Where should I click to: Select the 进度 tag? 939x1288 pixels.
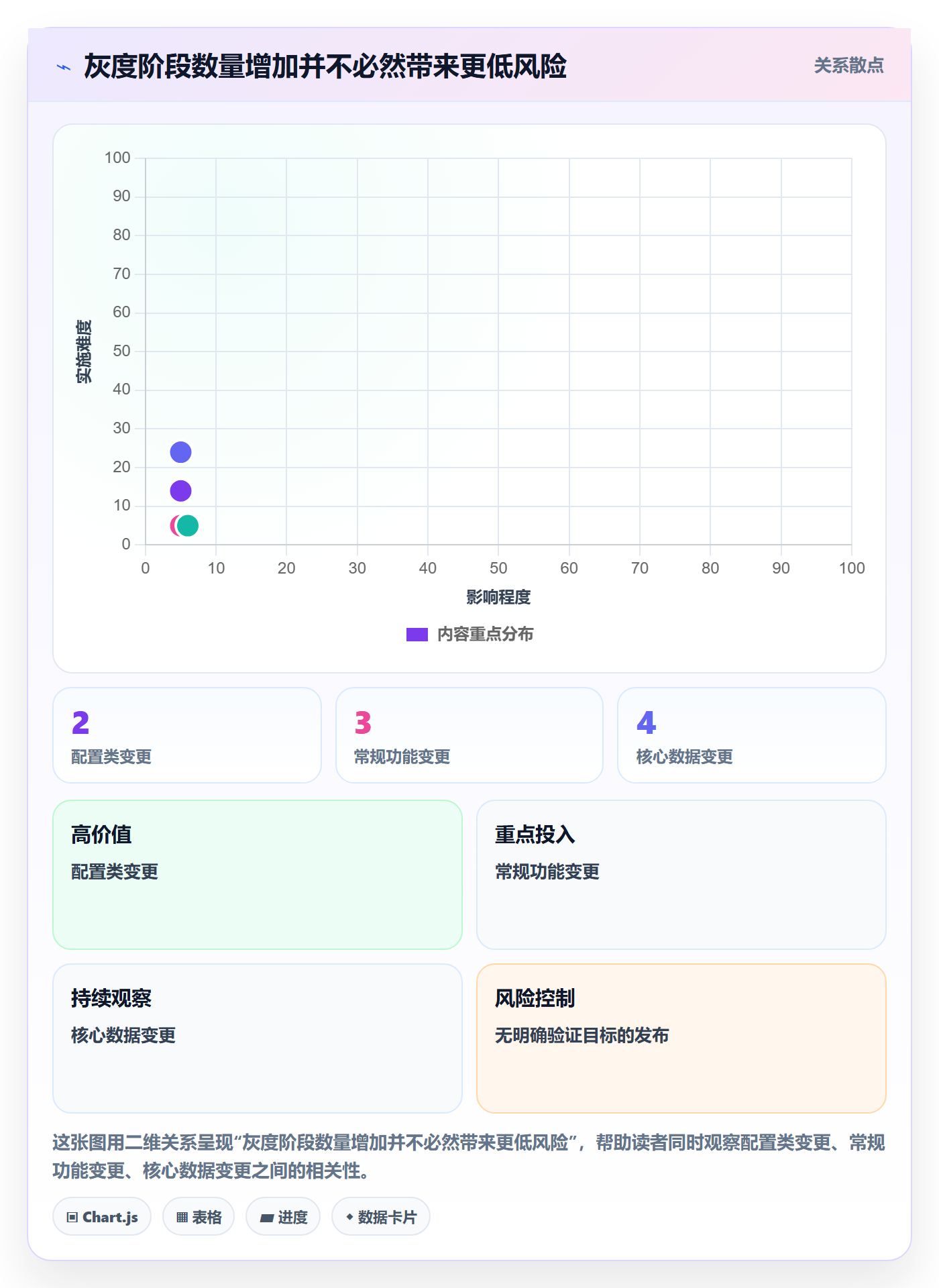point(283,1217)
